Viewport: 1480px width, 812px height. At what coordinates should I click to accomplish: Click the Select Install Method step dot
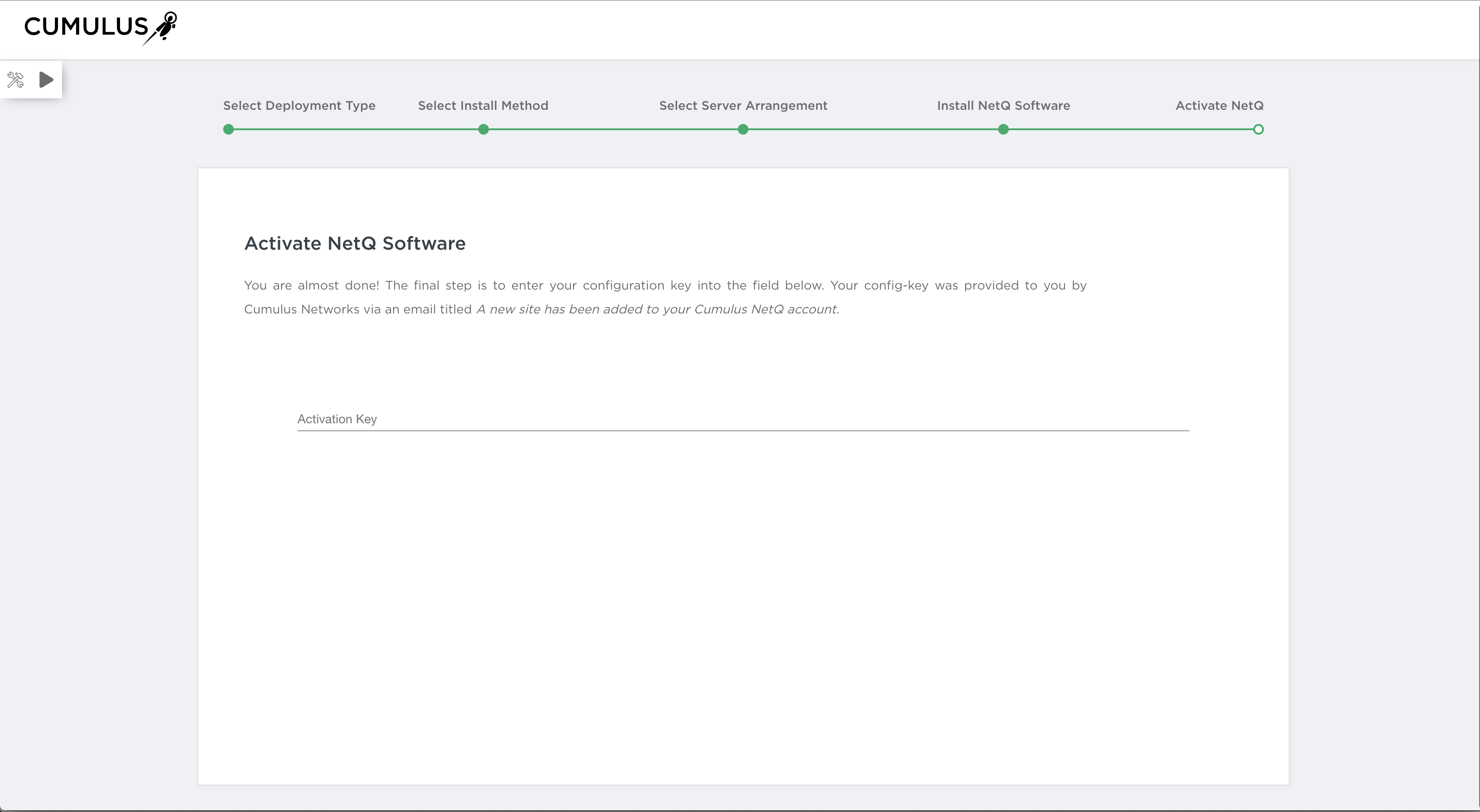point(484,129)
